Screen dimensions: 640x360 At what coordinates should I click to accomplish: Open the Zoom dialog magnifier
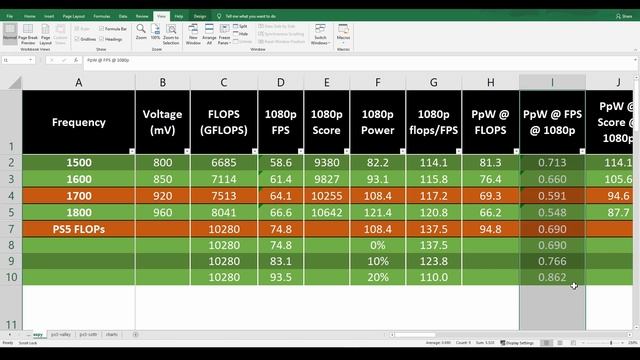[x=141, y=32]
